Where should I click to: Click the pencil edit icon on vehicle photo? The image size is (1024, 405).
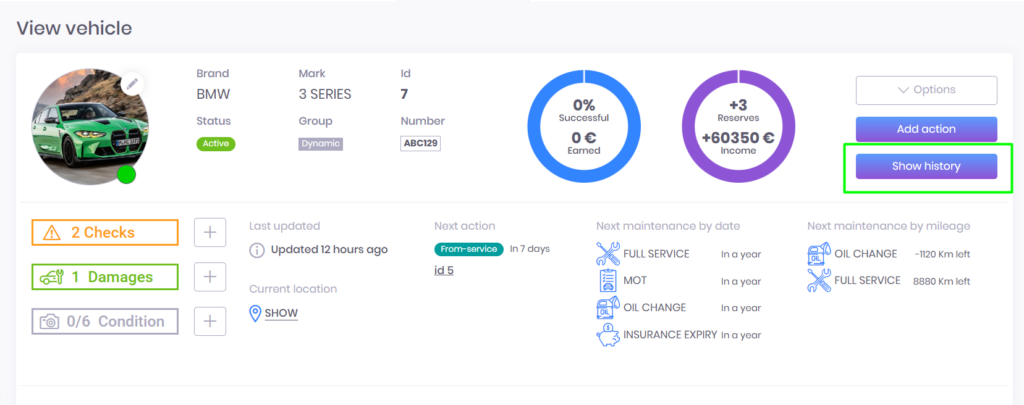[133, 84]
